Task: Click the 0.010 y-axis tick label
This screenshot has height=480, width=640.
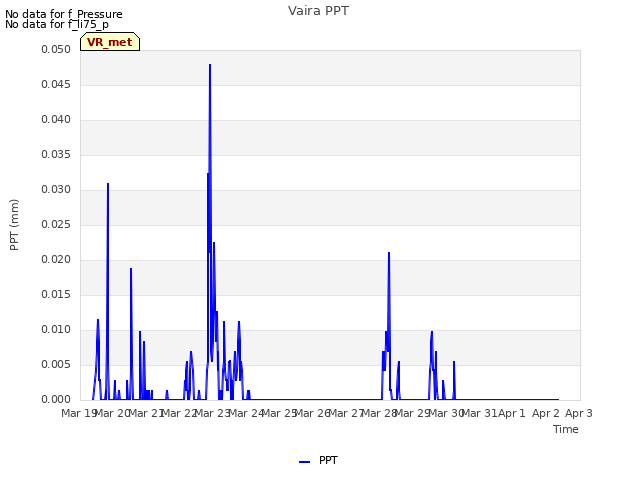Action: pyautogui.click(x=56, y=330)
